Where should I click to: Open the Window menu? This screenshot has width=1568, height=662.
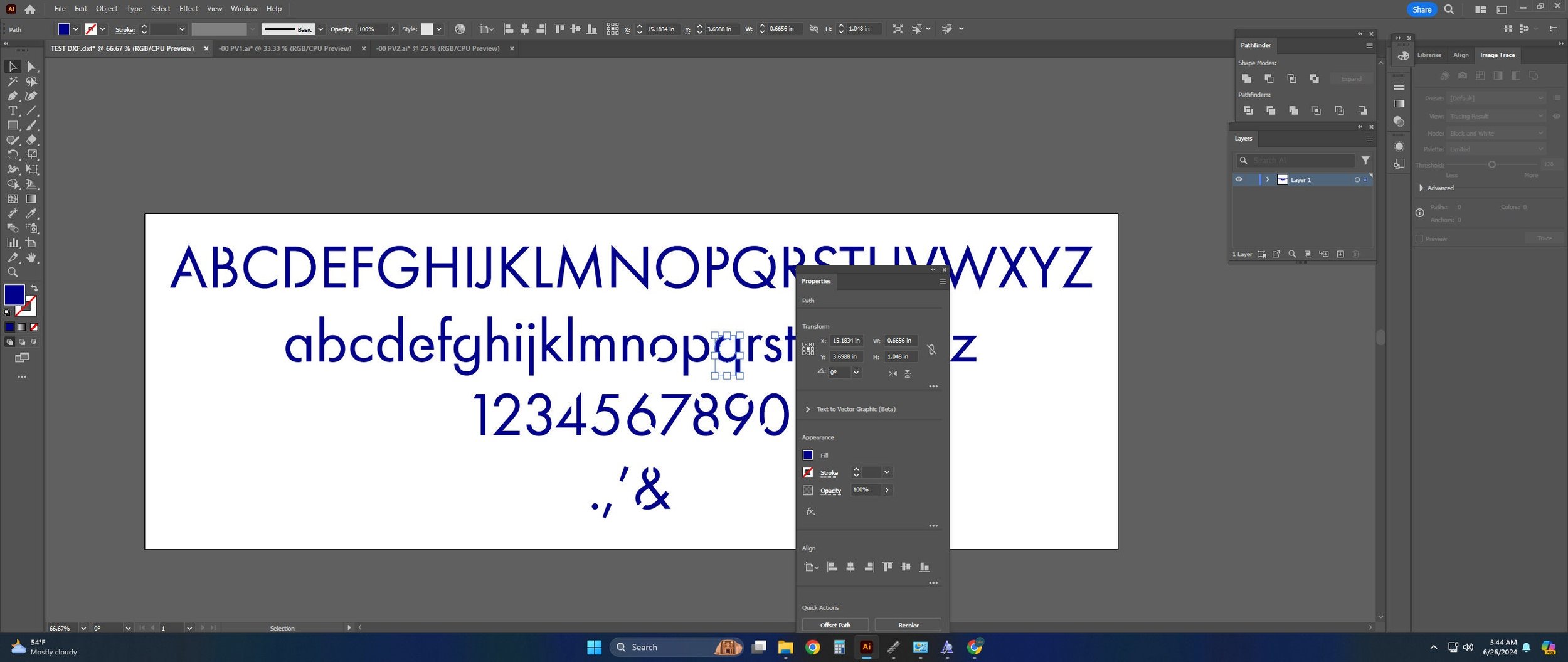244,9
